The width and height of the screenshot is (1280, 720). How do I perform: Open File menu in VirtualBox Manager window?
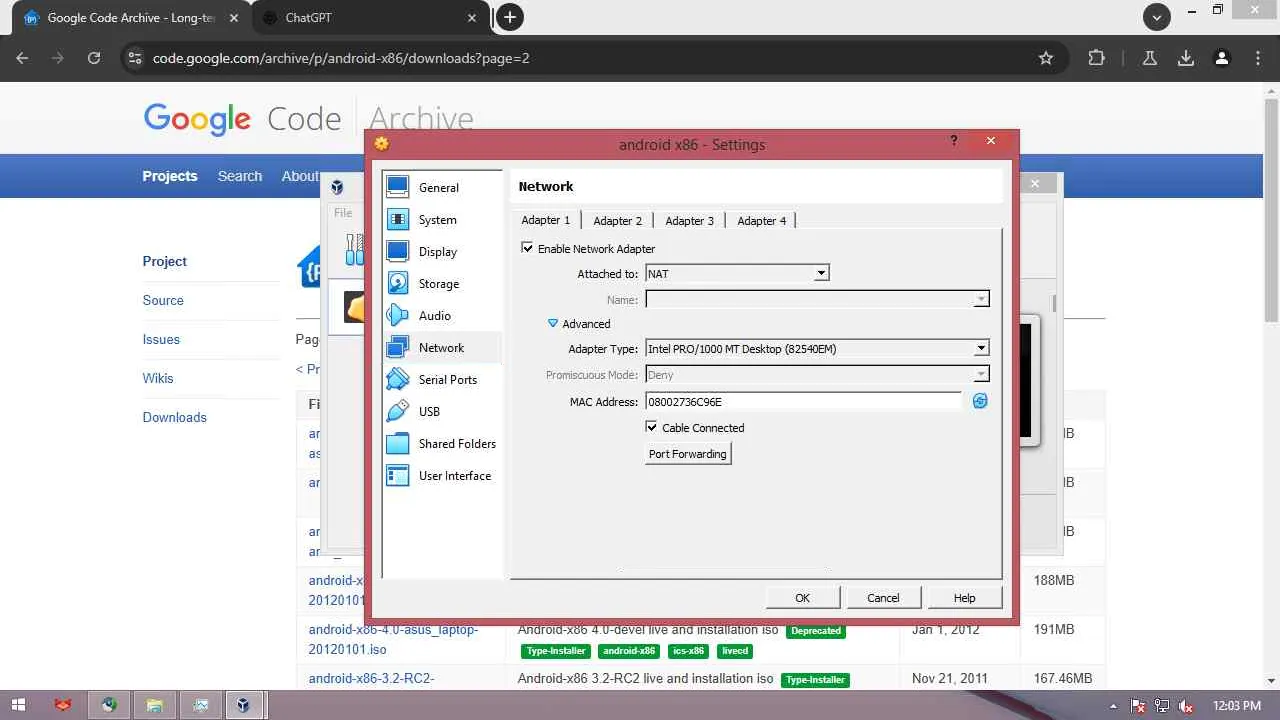point(343,213)
